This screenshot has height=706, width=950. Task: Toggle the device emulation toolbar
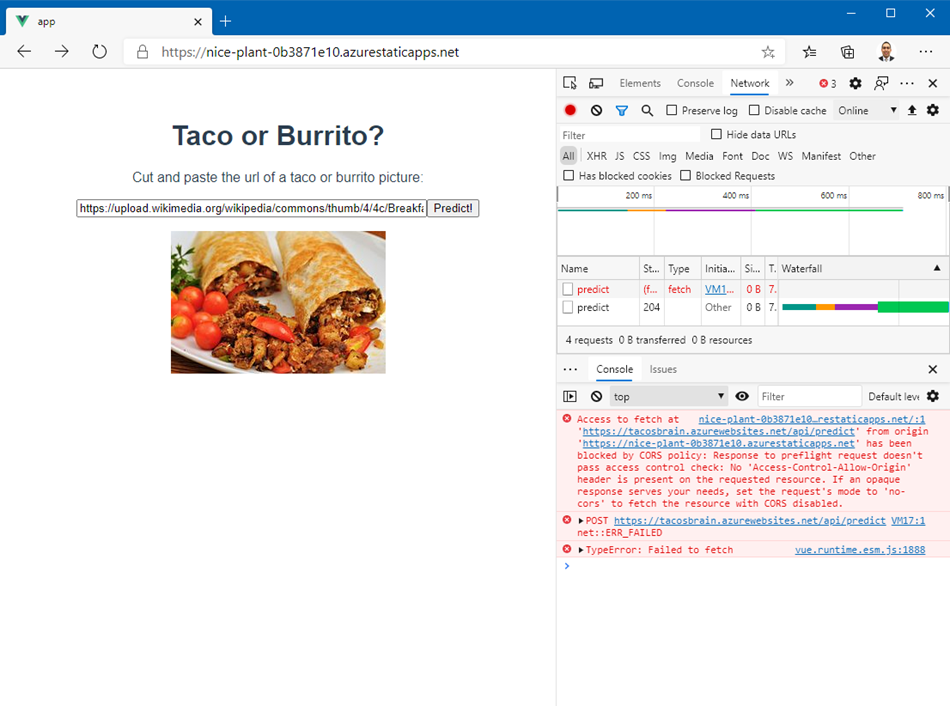pos(597,83)
